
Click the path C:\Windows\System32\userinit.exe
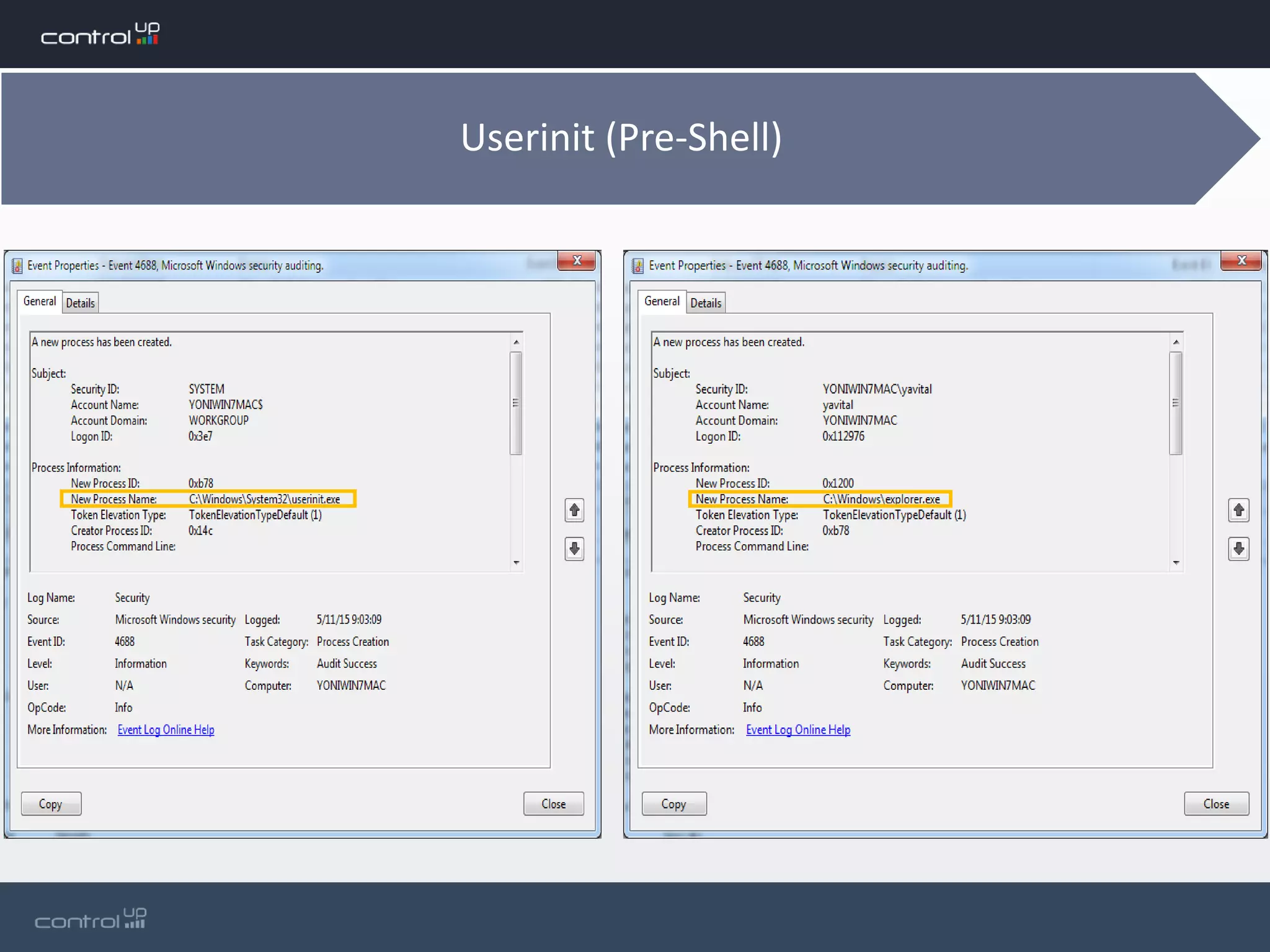coord(265,500)
